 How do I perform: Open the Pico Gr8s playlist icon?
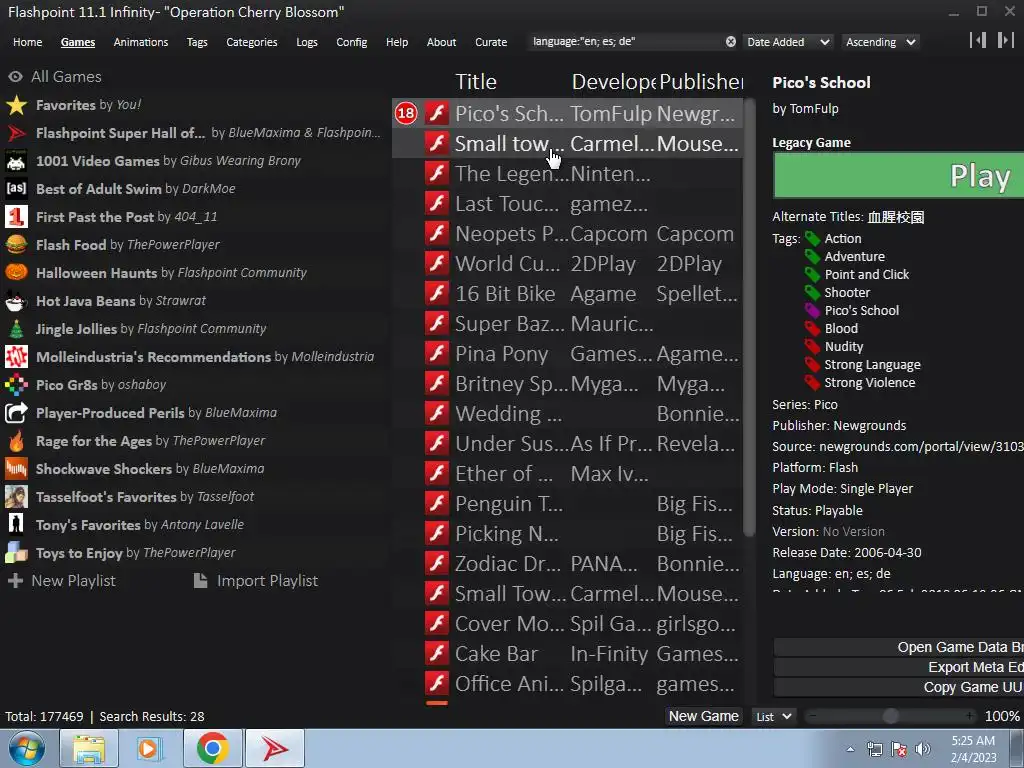pyautogui.click(x=16, y=385)
